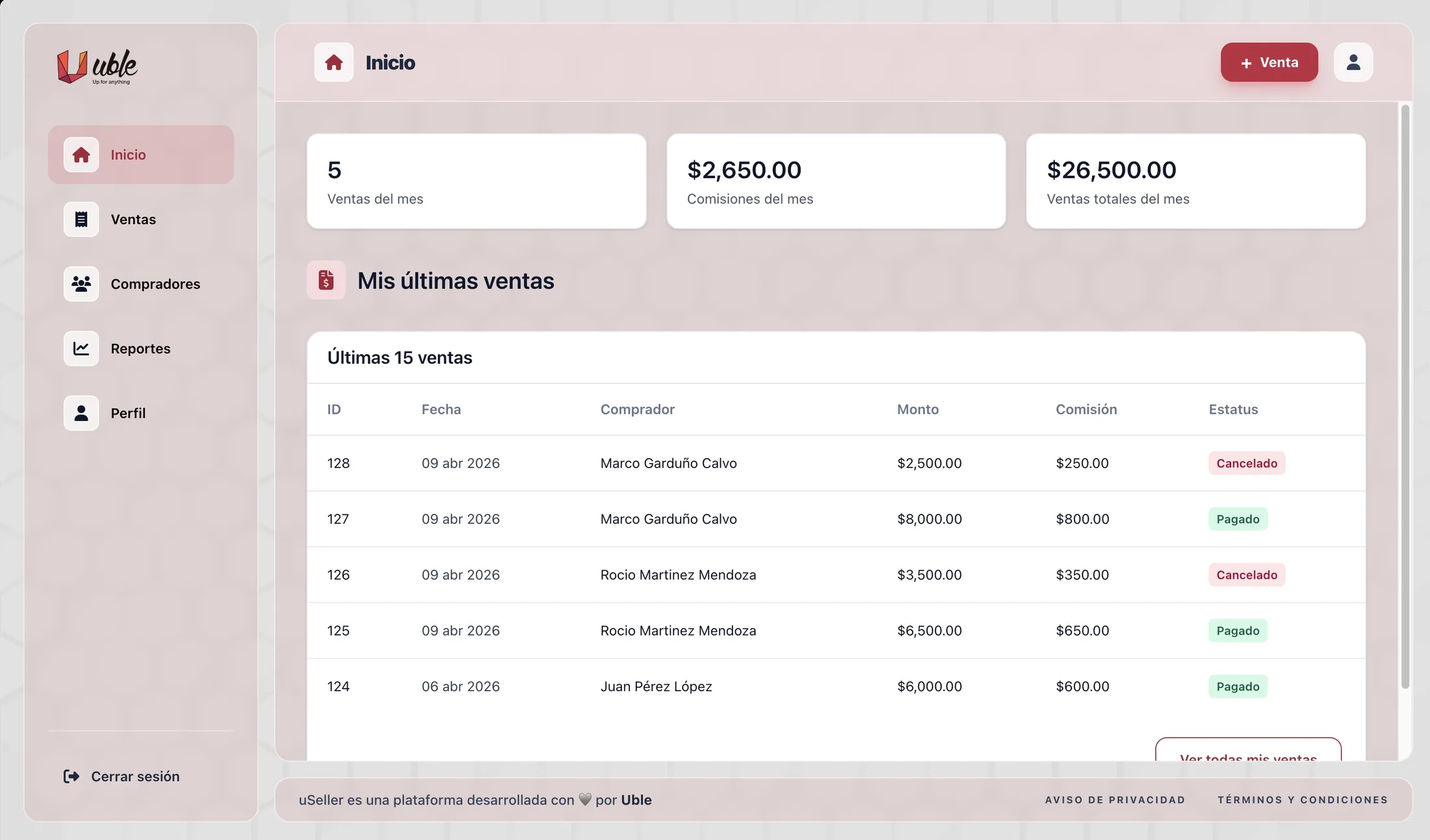The width and height of the screenshot is (1430, 840).
Task: Click the heart icon in the footer
Action: tap(585, 800)
